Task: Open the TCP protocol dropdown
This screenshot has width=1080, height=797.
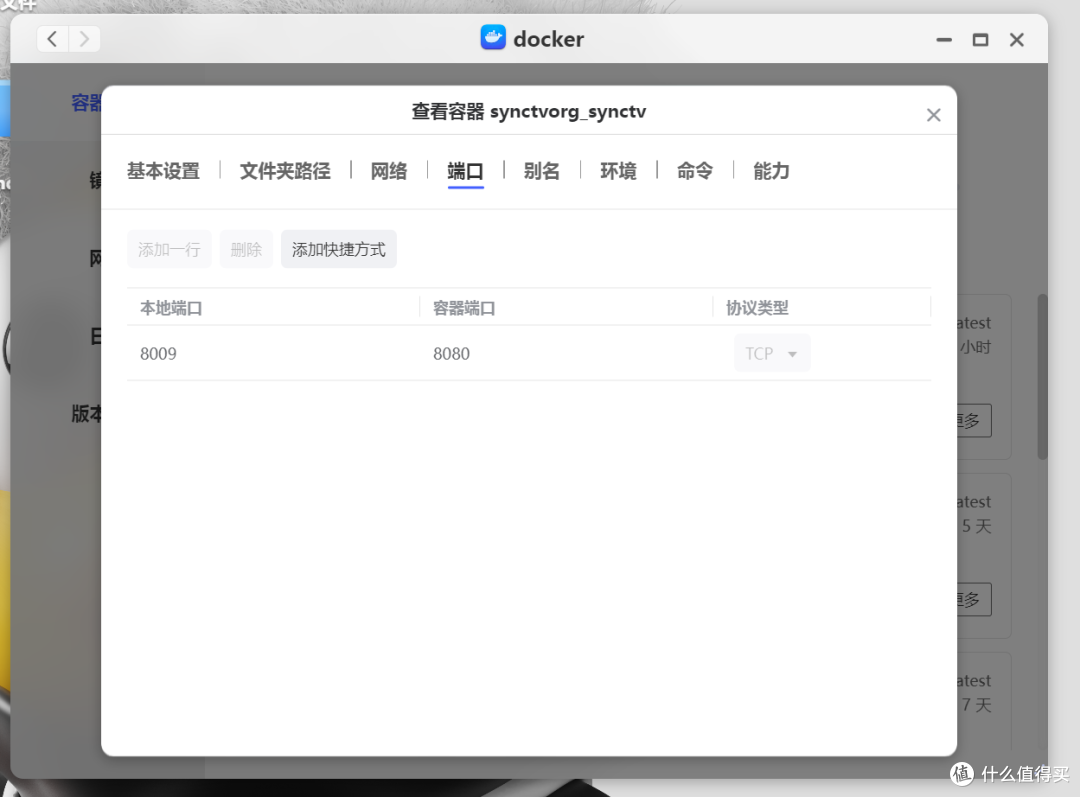Action: point(772,353)
